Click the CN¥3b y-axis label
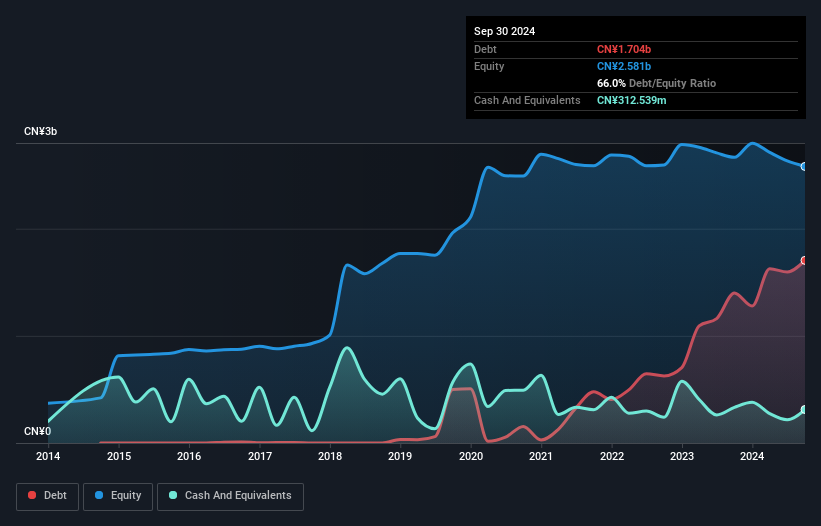The height and width of the screenshot is (526, 821). (x=42, y=132)
